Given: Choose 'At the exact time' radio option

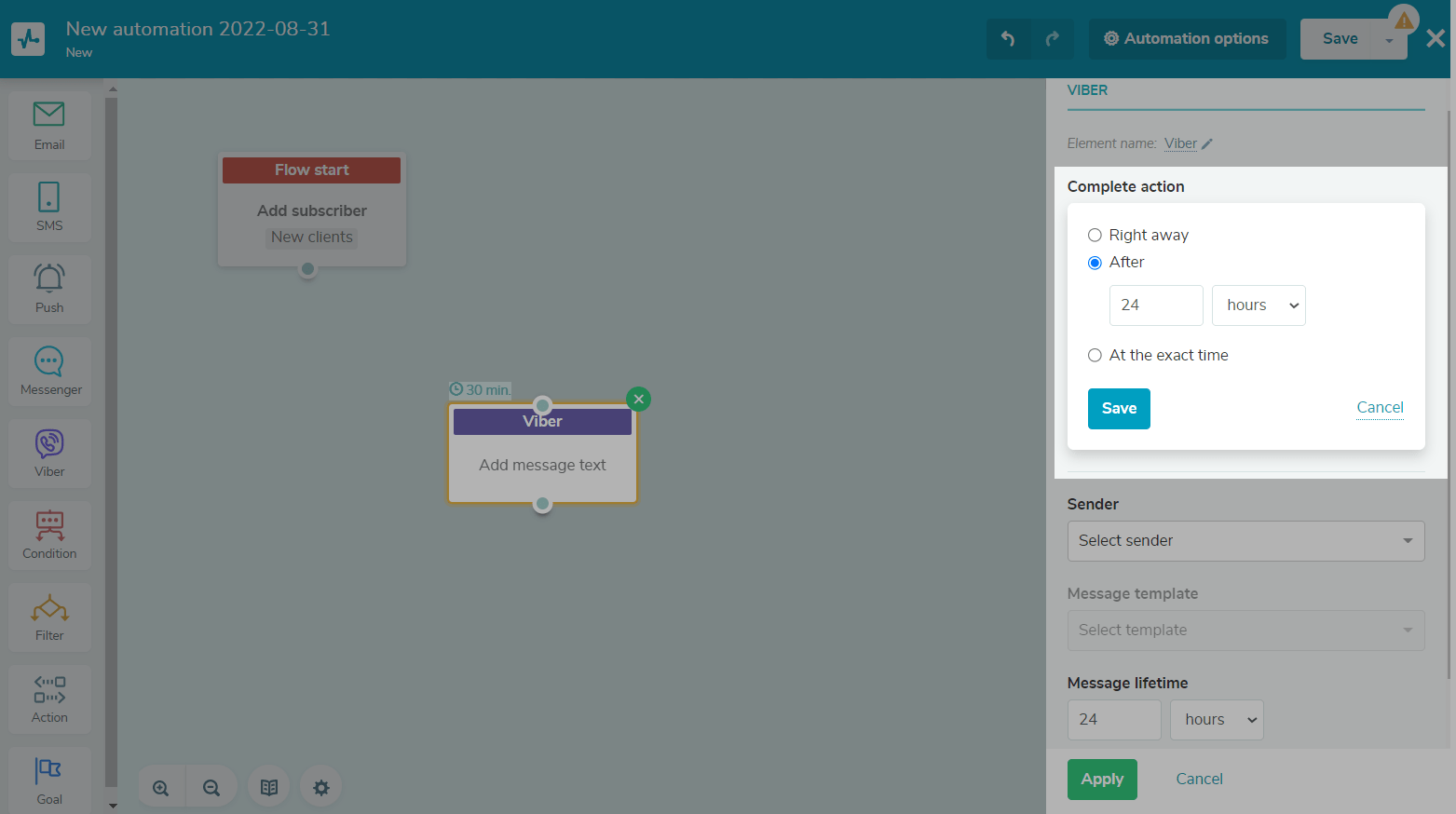Looking at the screenshot, I should (1095, 356).
